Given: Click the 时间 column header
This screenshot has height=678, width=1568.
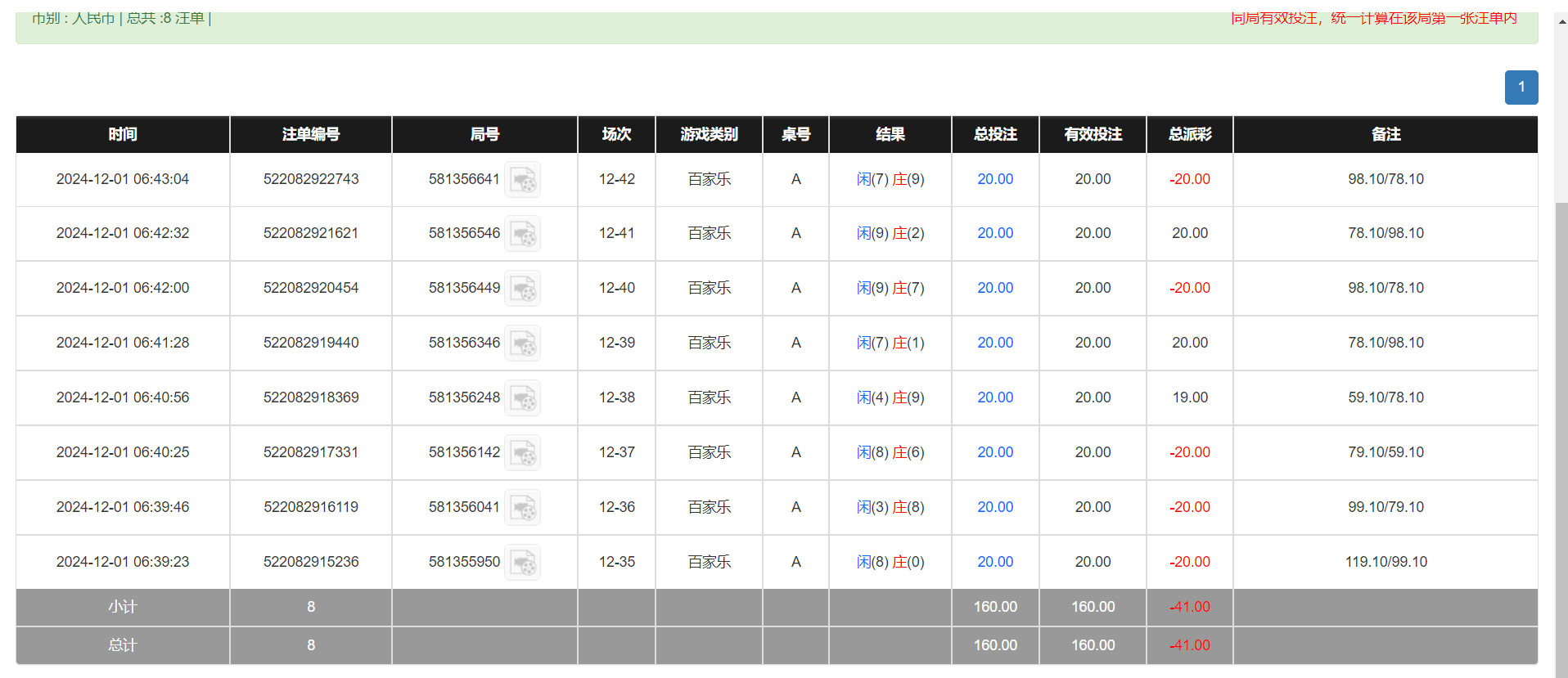Looking at the screenshot, I should click(x=123, y=134).
